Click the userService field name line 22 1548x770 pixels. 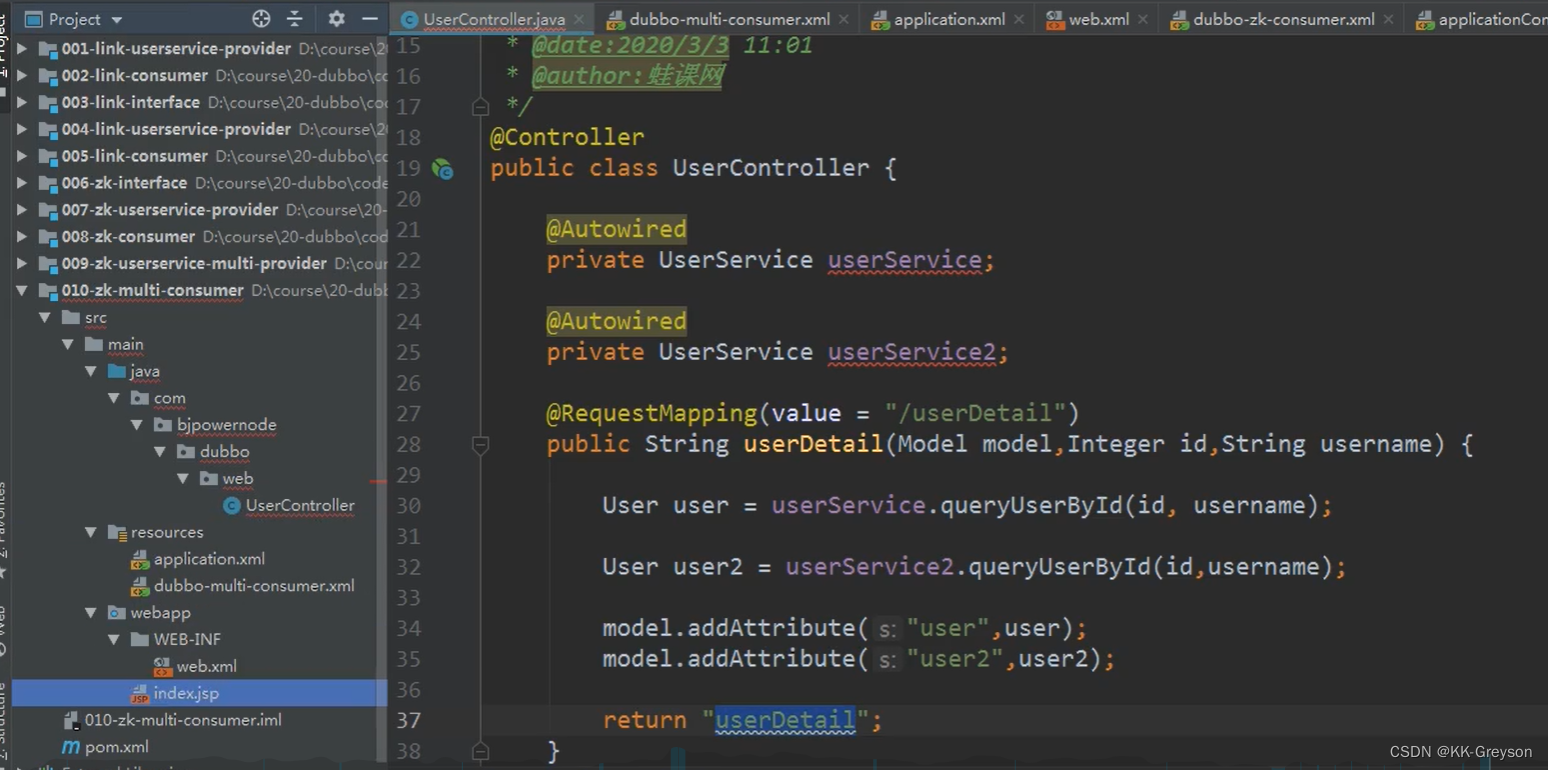[904, 260]
